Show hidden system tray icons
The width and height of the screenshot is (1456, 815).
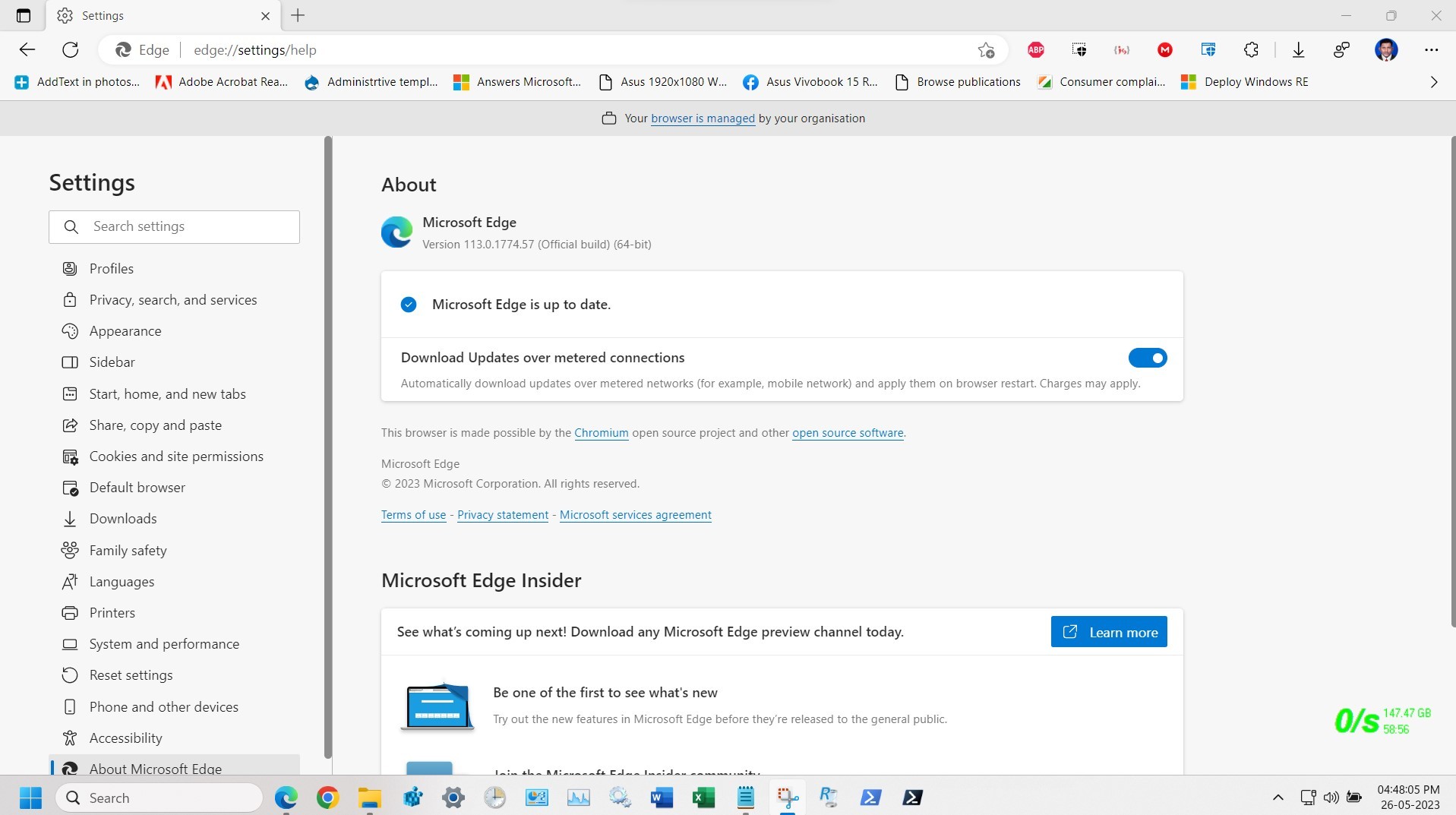tap(1278, 798)
